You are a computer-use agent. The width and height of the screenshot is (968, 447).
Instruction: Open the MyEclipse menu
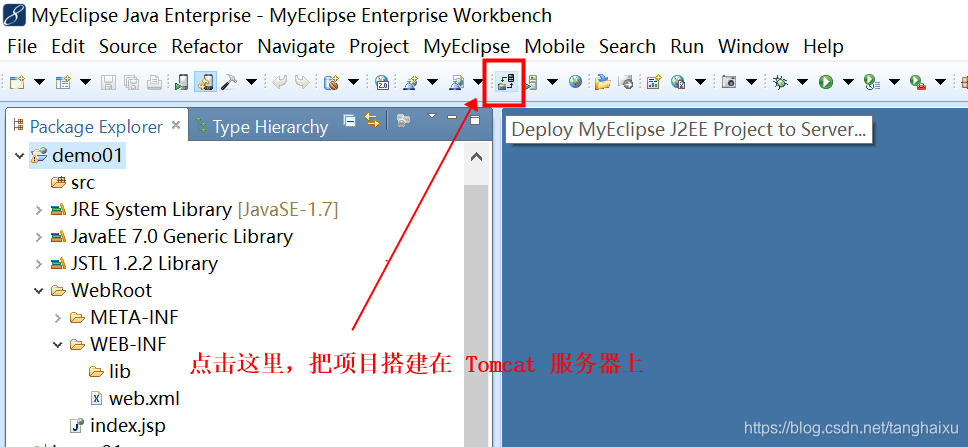coord(467,47)
